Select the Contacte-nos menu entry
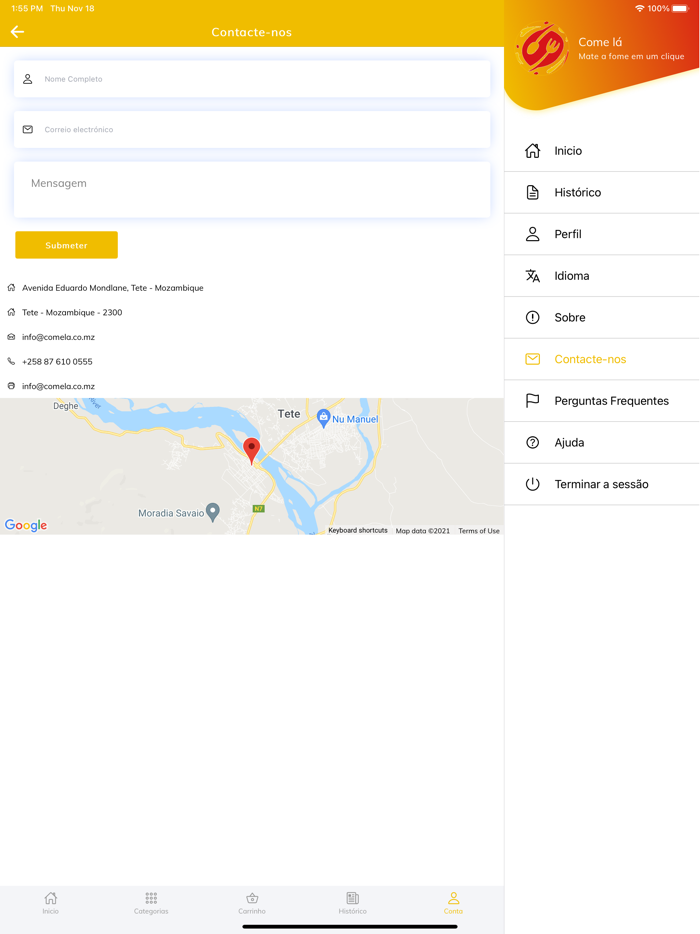 pyautogui.click(x=602, y=359)
